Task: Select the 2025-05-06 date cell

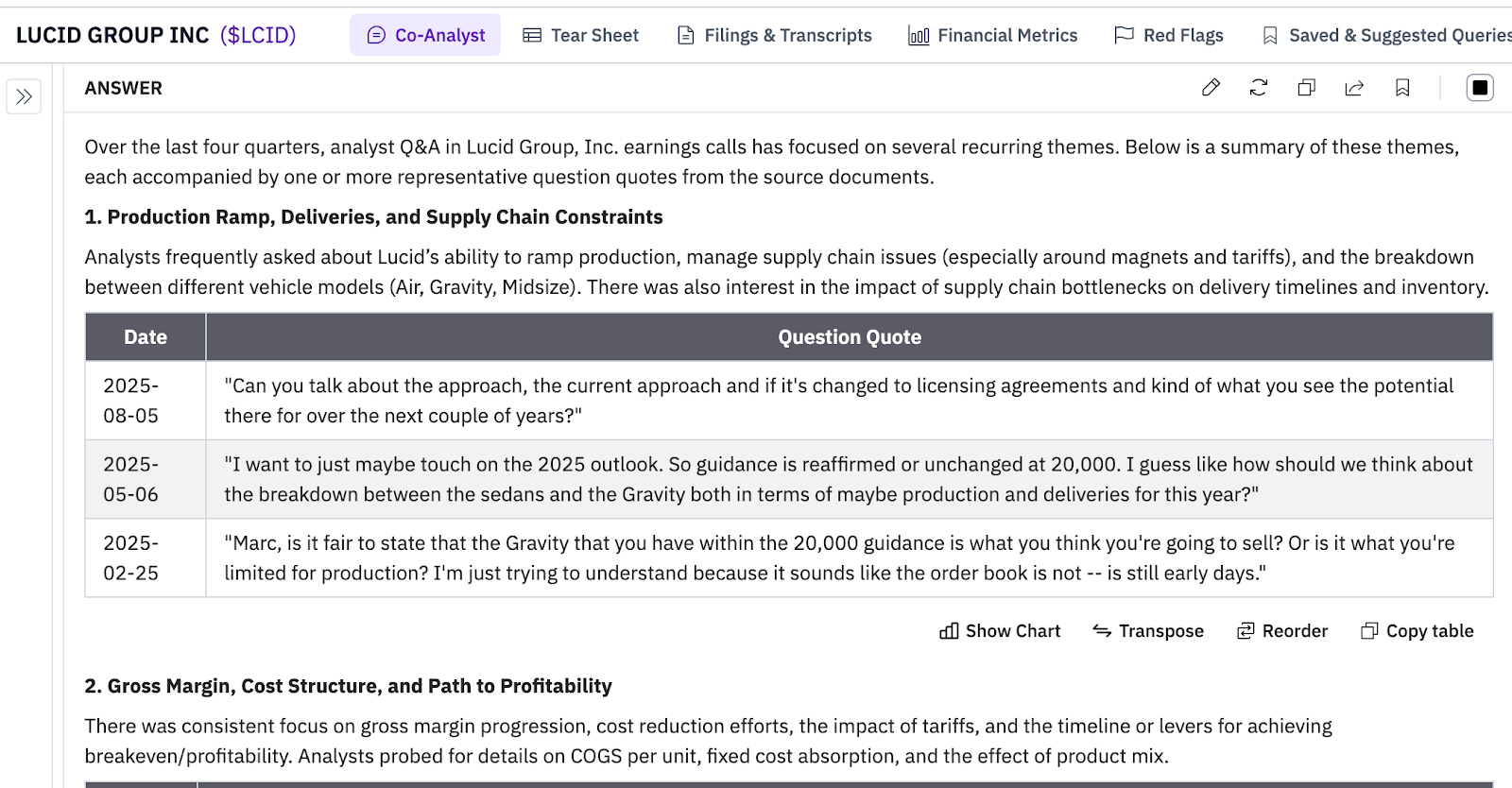Action: click(146, 479)
